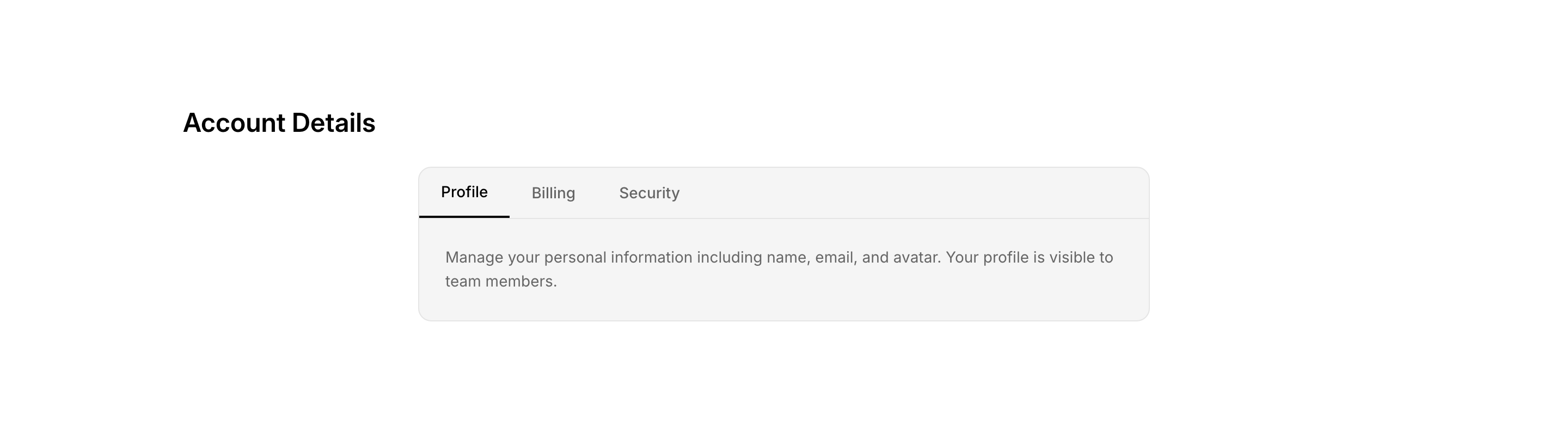Click the word "Account" in the heading
The height and width of the screenshot is (426, 1568).
pyautogui.click(x=234, y=123)
